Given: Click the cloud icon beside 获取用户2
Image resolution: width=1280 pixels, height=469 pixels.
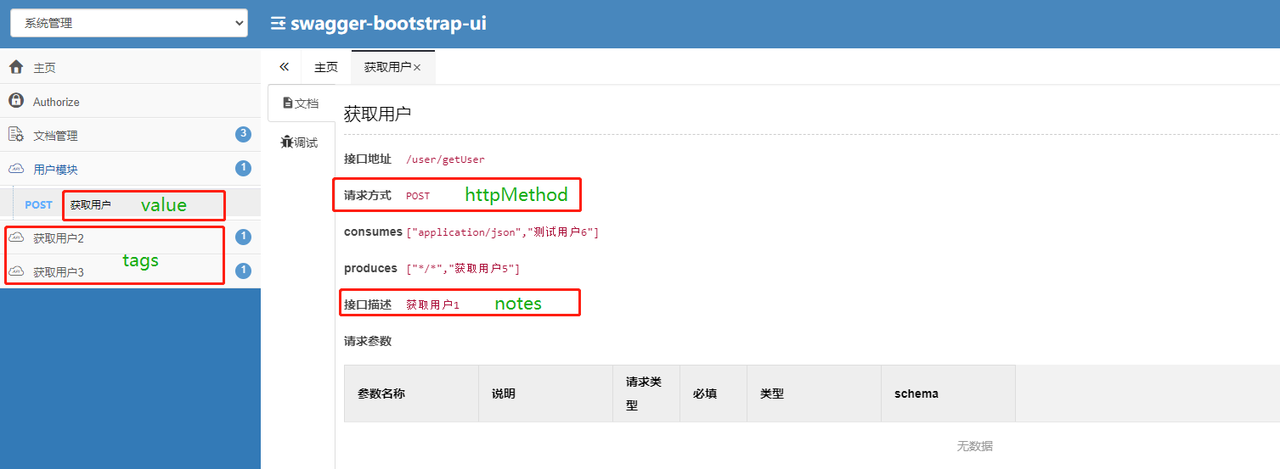Looking at the screenshot, I should (15, 238).
